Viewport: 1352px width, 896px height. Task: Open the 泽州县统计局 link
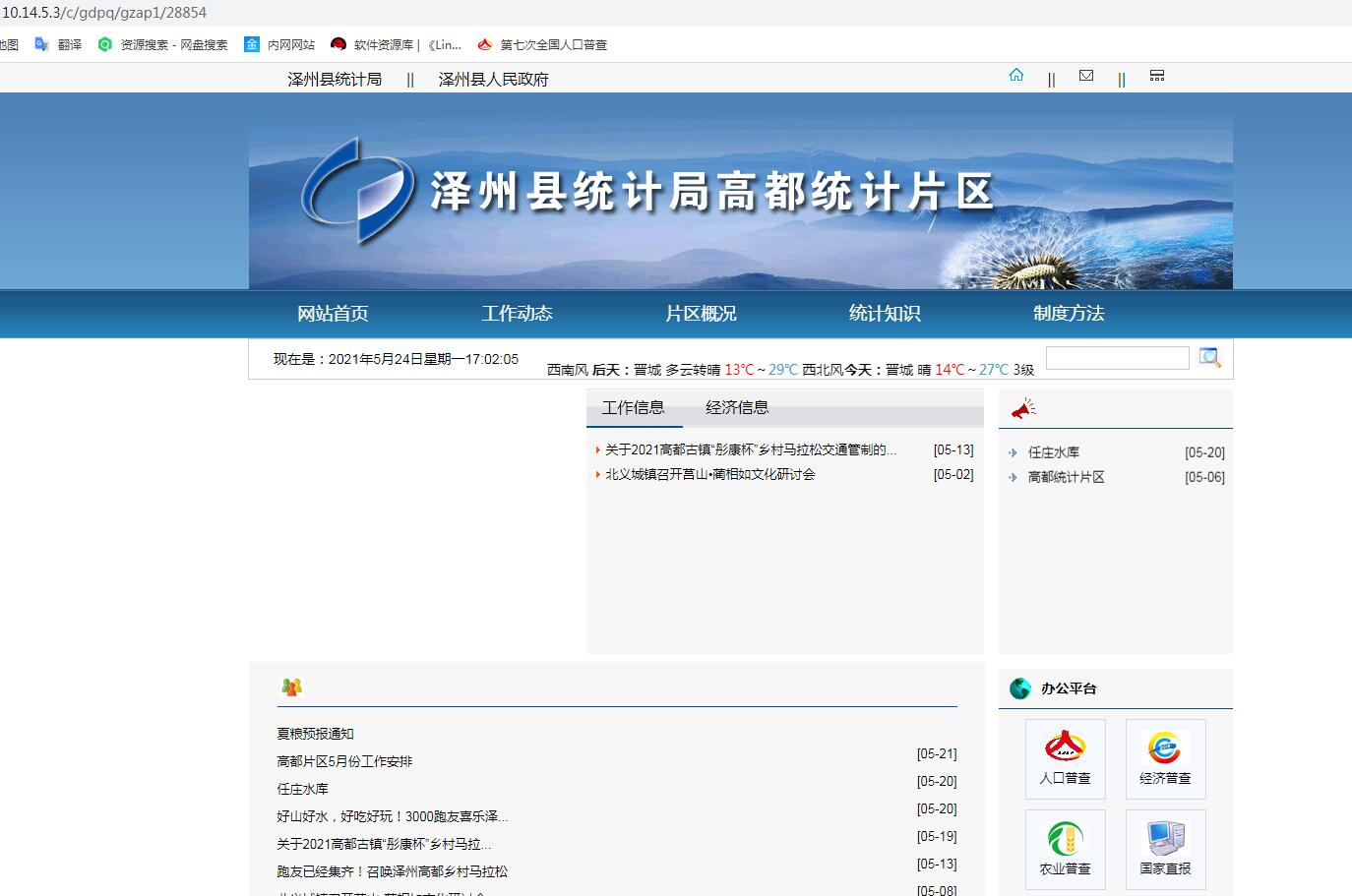tap(335, 80)
